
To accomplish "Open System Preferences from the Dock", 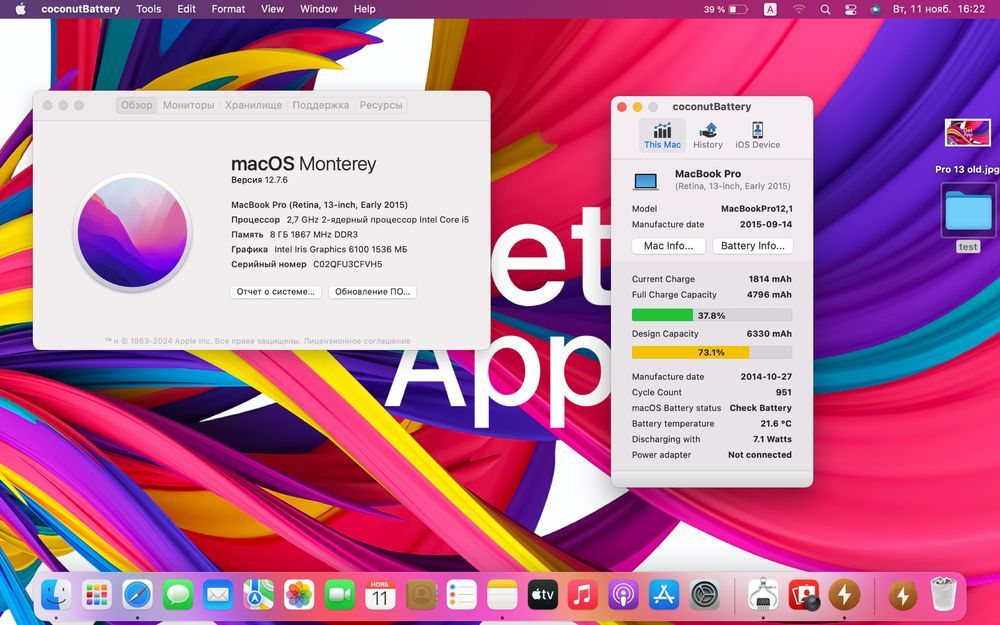I will point(705,596).
